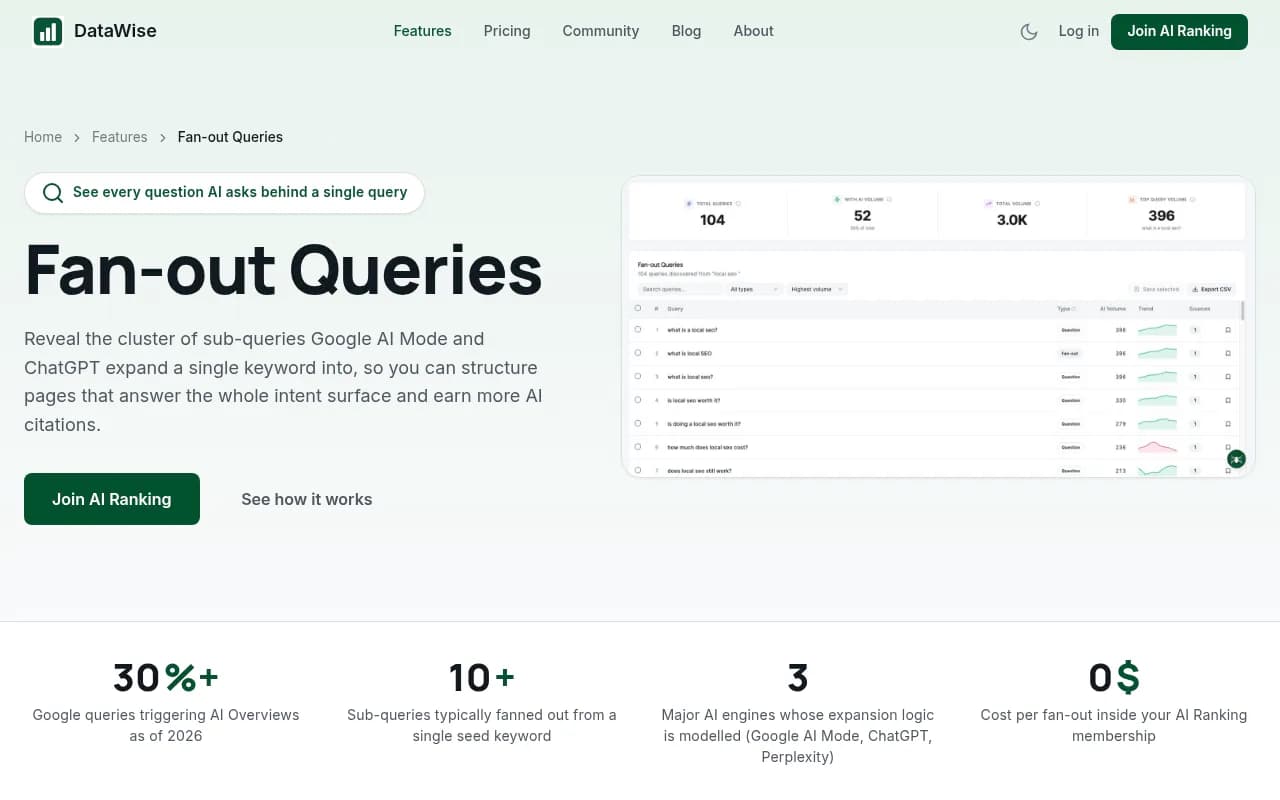Click the '30%+' statistic
Image resolution: width=1280 pixels, height=800 pixels.
pyautogui.click(x=166, y=678)
